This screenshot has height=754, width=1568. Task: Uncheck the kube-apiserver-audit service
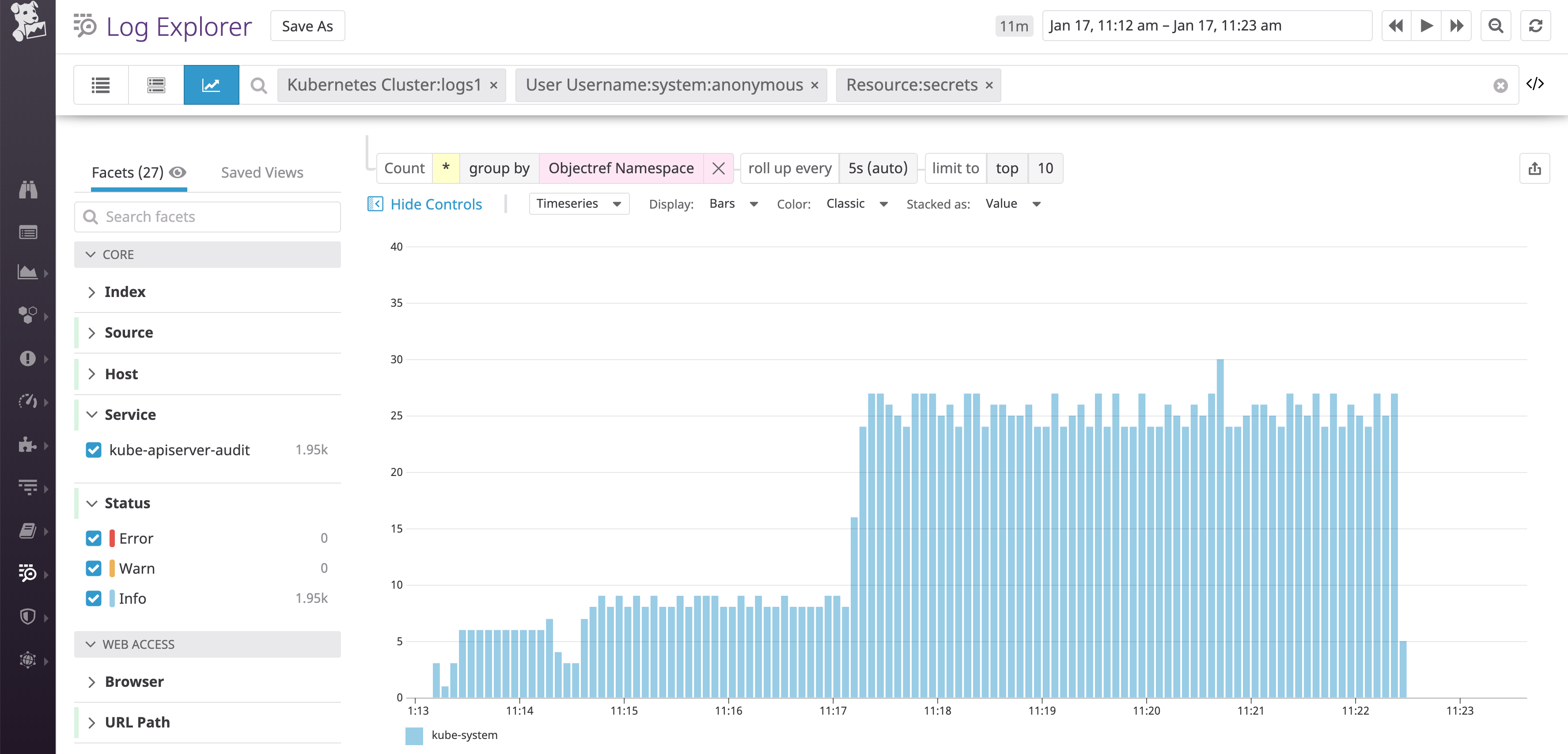point(94,450)
